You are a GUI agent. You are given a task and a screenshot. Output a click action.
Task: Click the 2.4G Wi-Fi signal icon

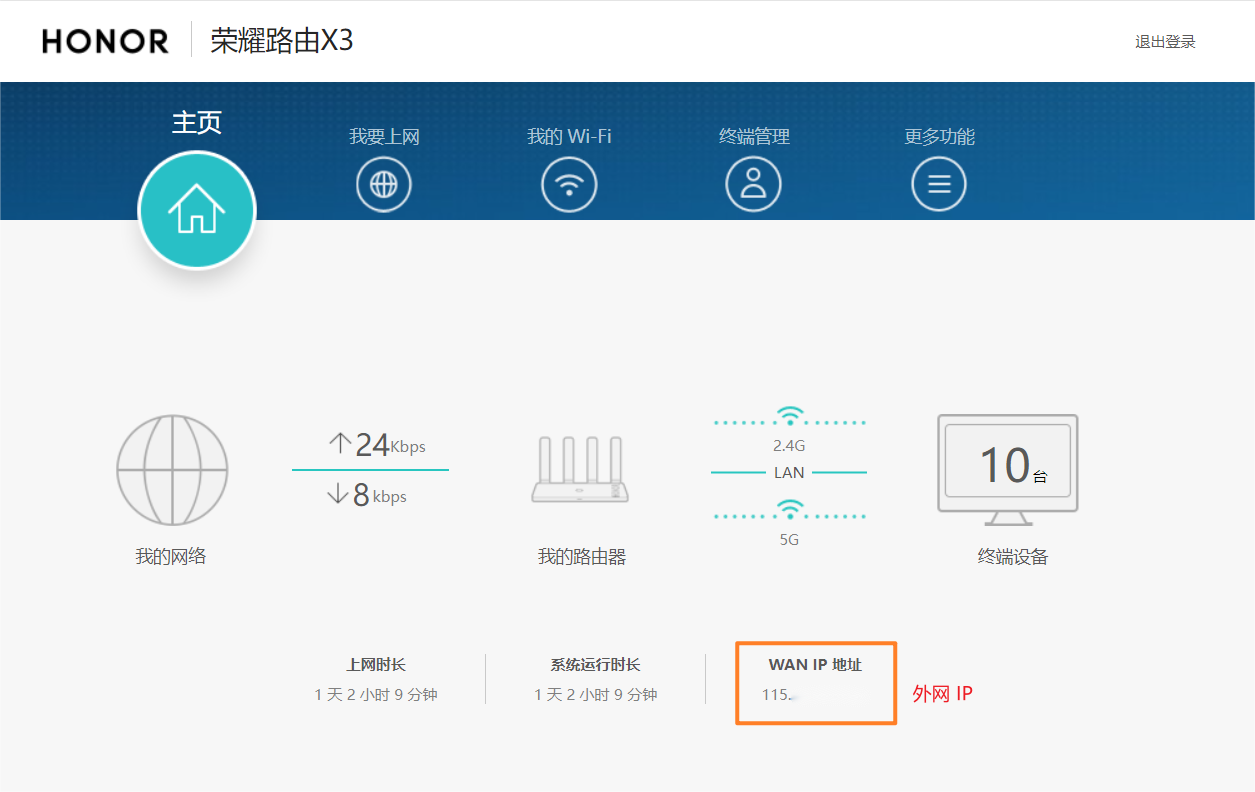tap(790, 416)
